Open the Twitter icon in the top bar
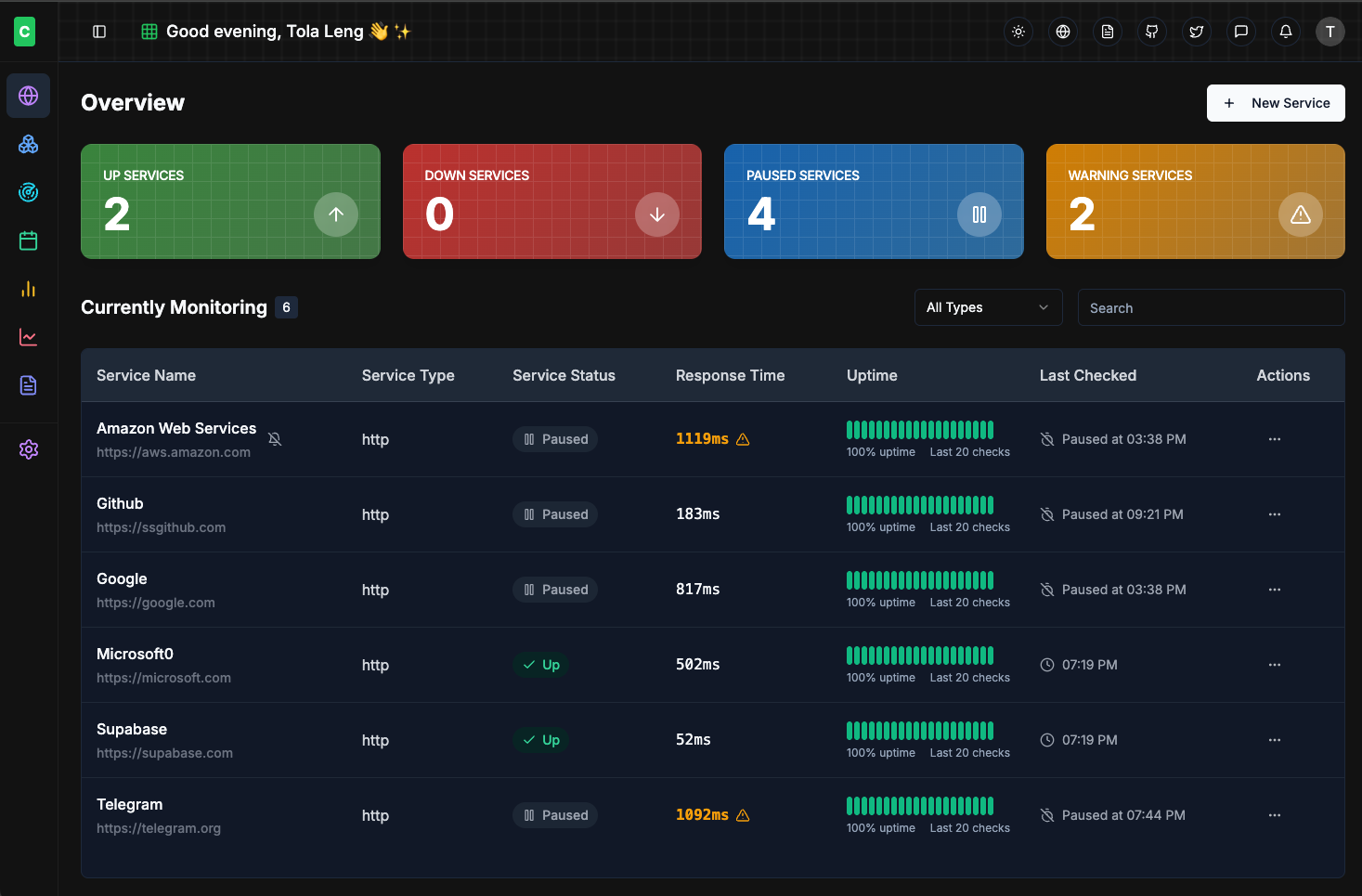 [x=1196, y=31]
